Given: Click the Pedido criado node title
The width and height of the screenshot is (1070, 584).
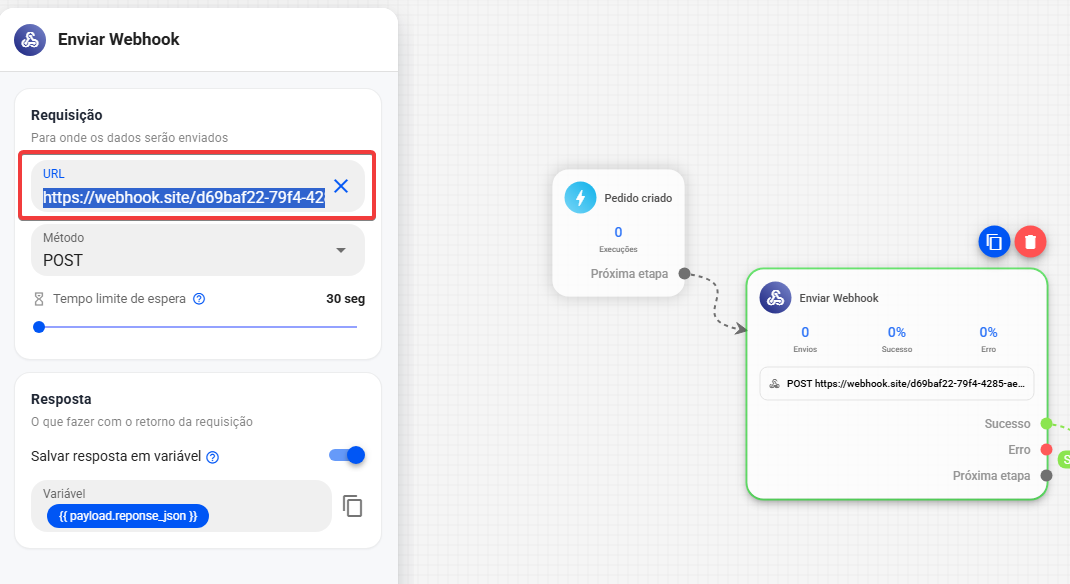Looking at the screenshot, I should [x=638, y=198].
